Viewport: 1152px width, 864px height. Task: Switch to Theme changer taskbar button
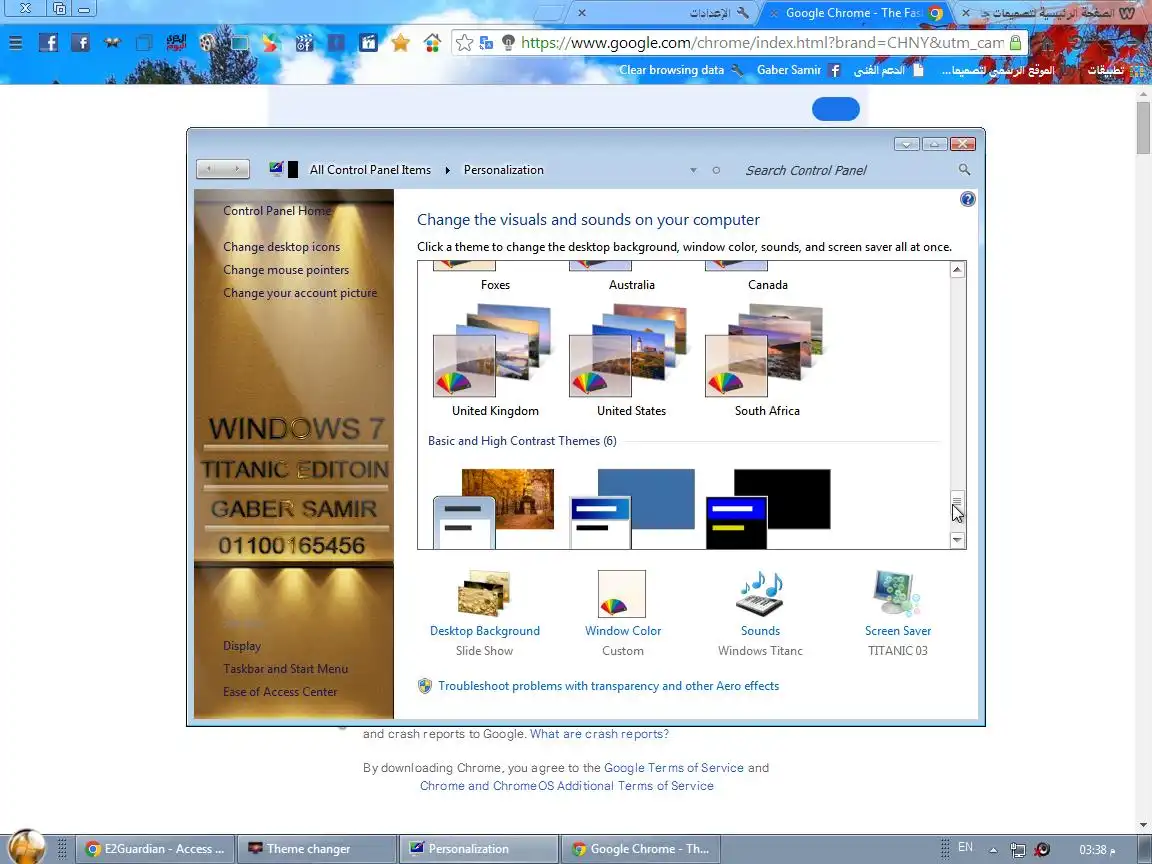317,849
